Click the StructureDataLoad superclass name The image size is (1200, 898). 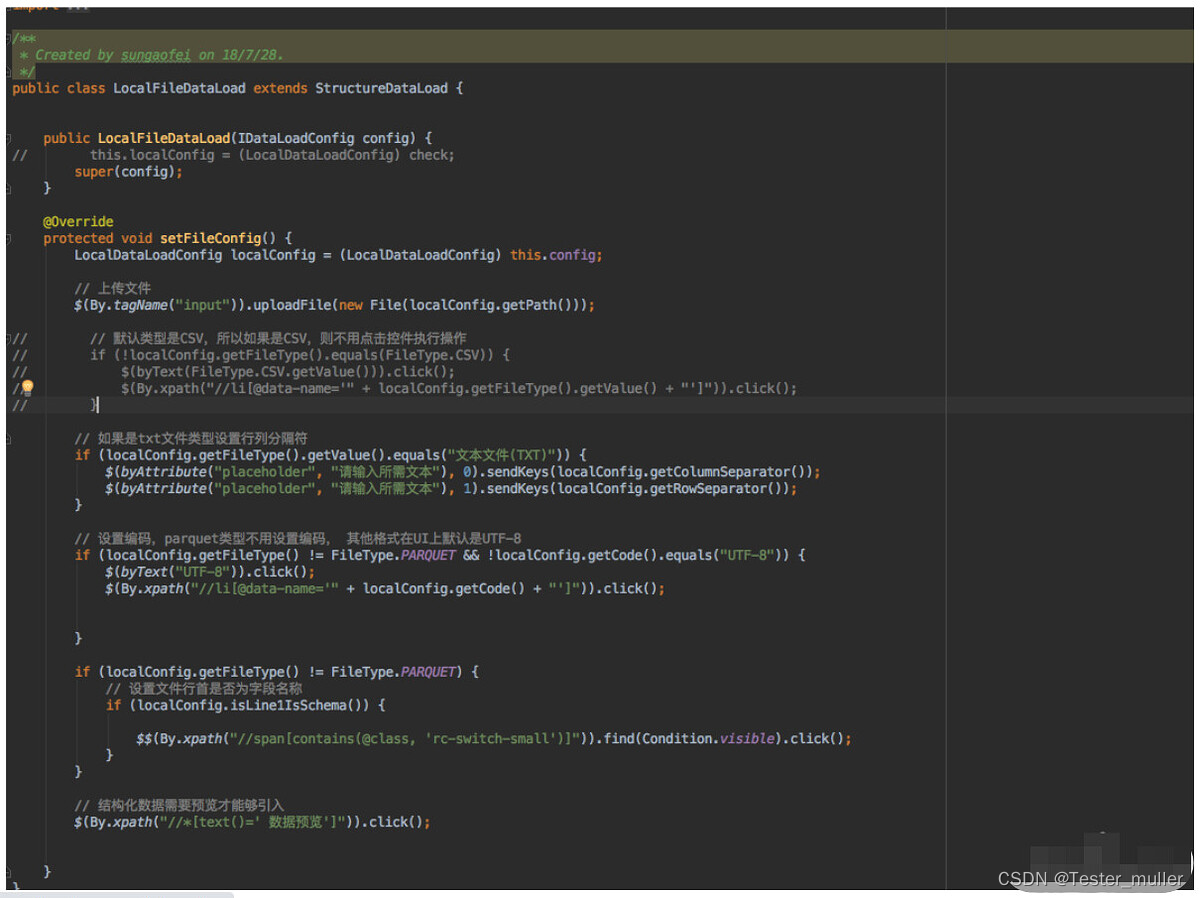(x=381, y=88)
